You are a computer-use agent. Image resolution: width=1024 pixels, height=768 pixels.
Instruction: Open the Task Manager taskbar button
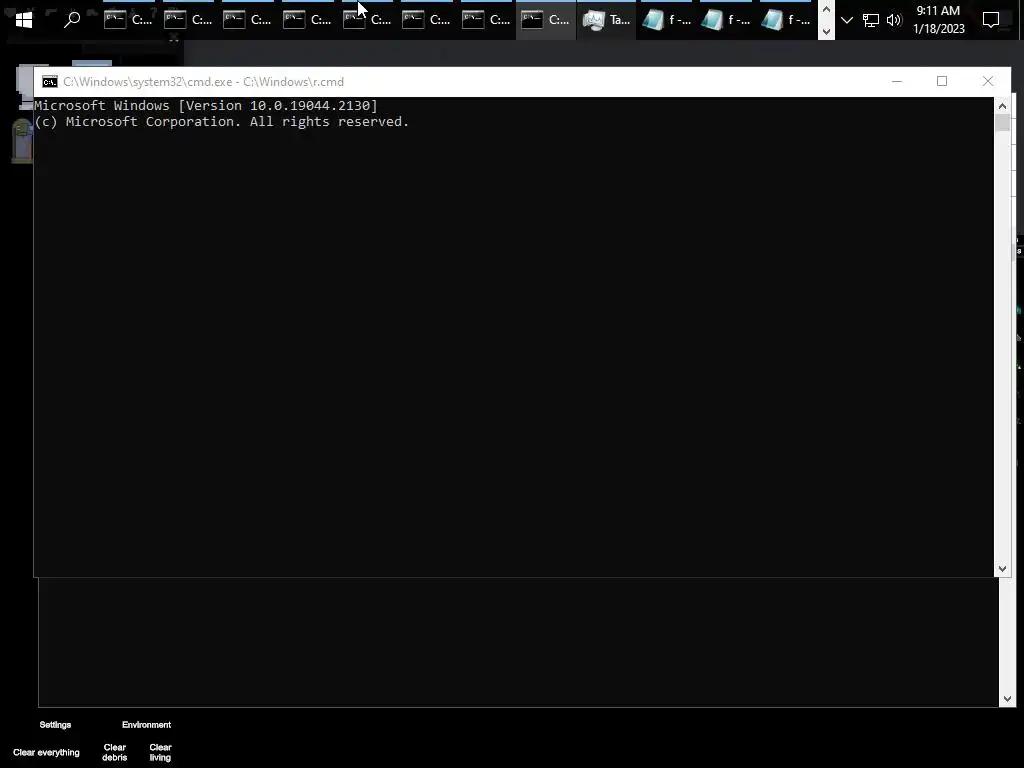606,20
